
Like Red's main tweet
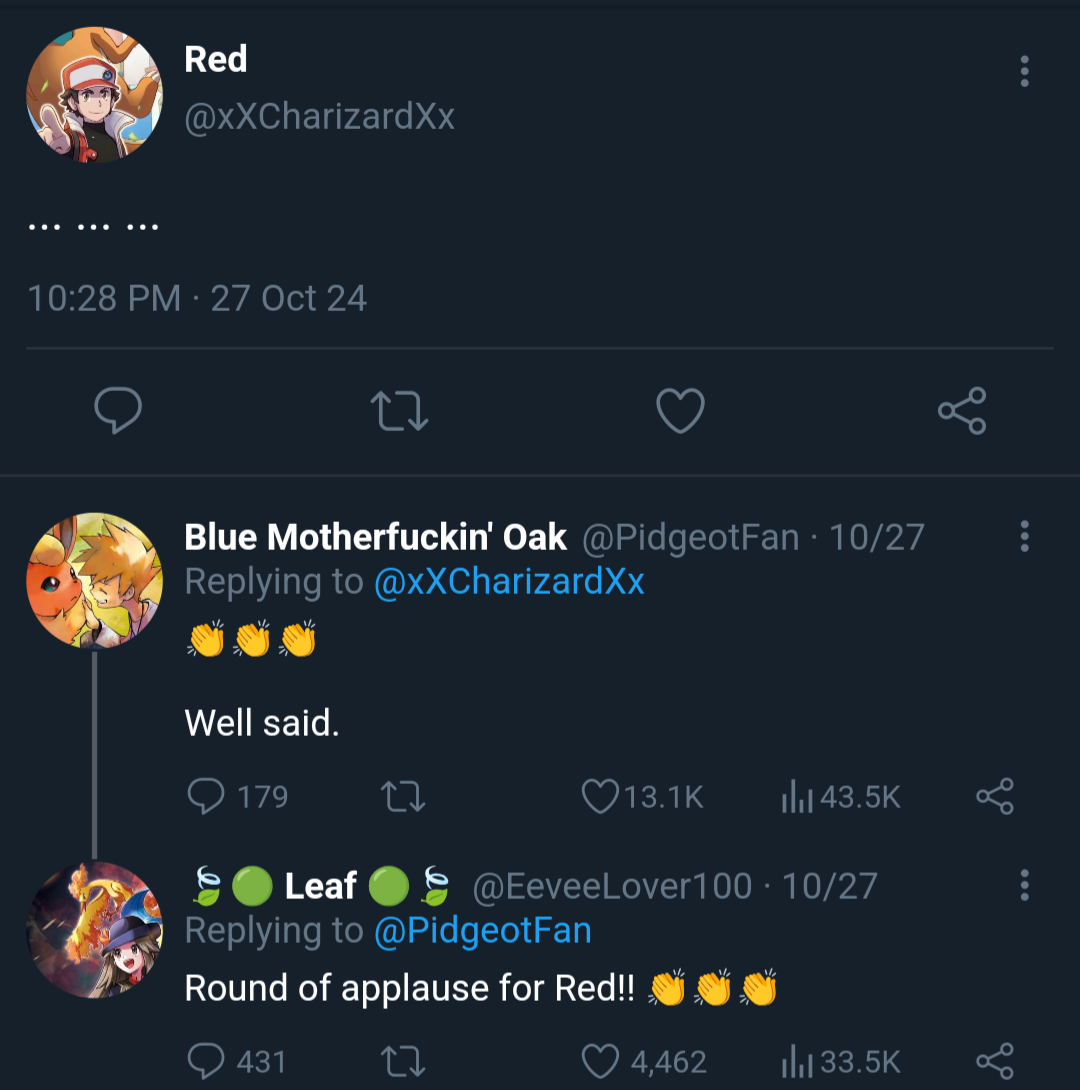tap(680, 411)
